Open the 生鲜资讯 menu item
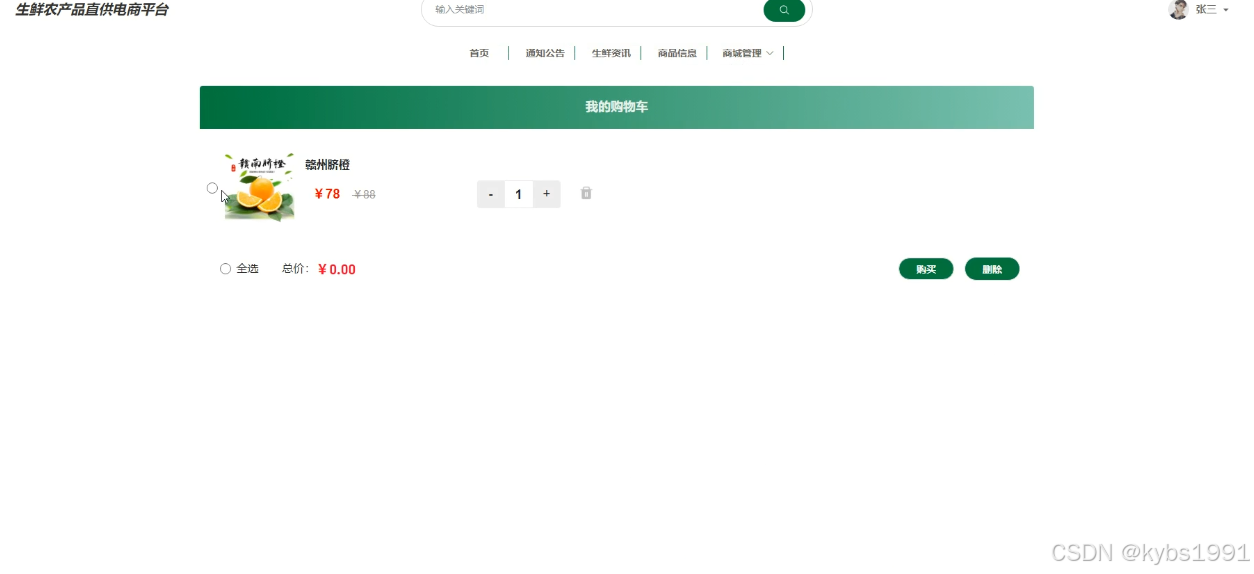This screenshot has width=1254, height=574. [611, 53]
